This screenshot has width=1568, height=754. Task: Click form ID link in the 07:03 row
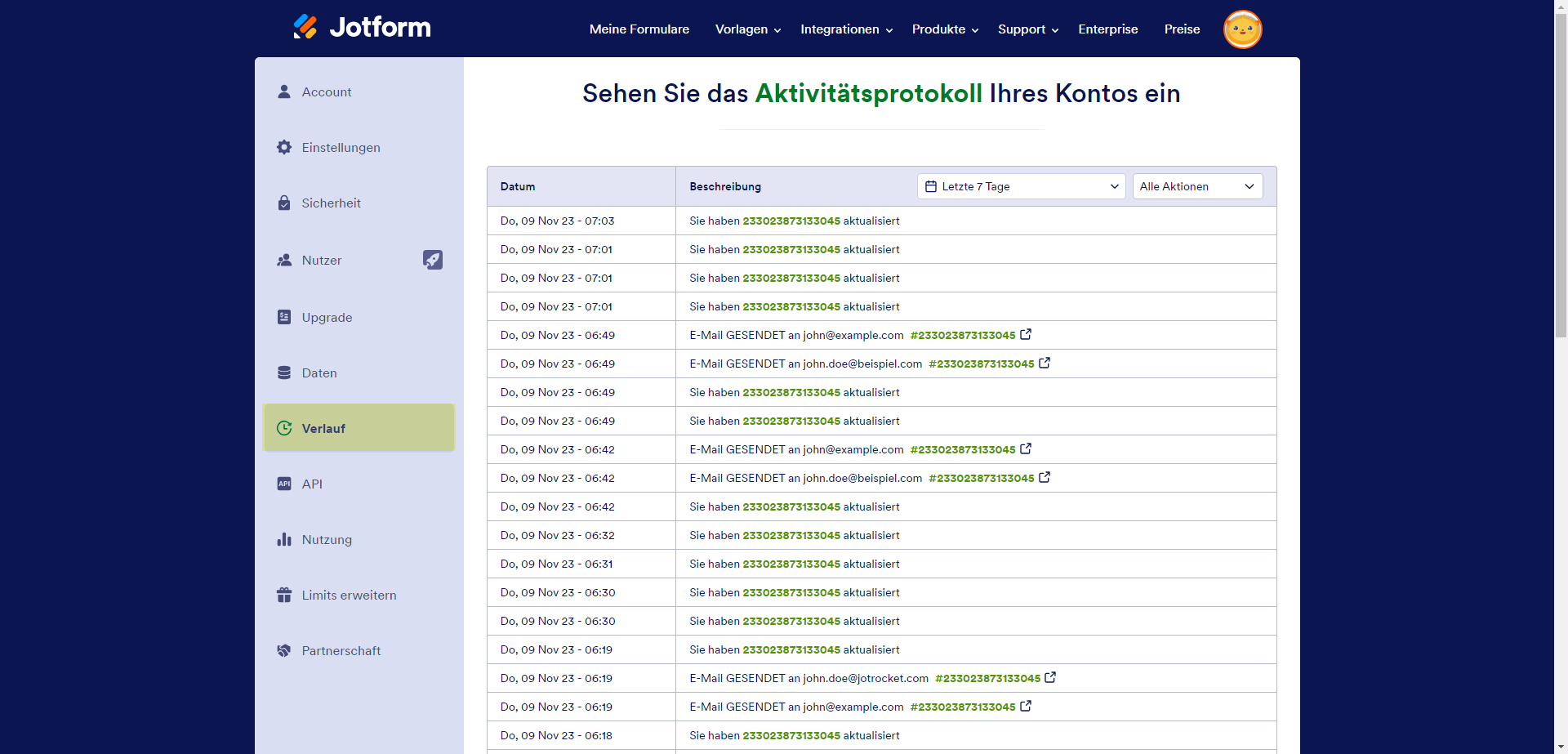791,221
